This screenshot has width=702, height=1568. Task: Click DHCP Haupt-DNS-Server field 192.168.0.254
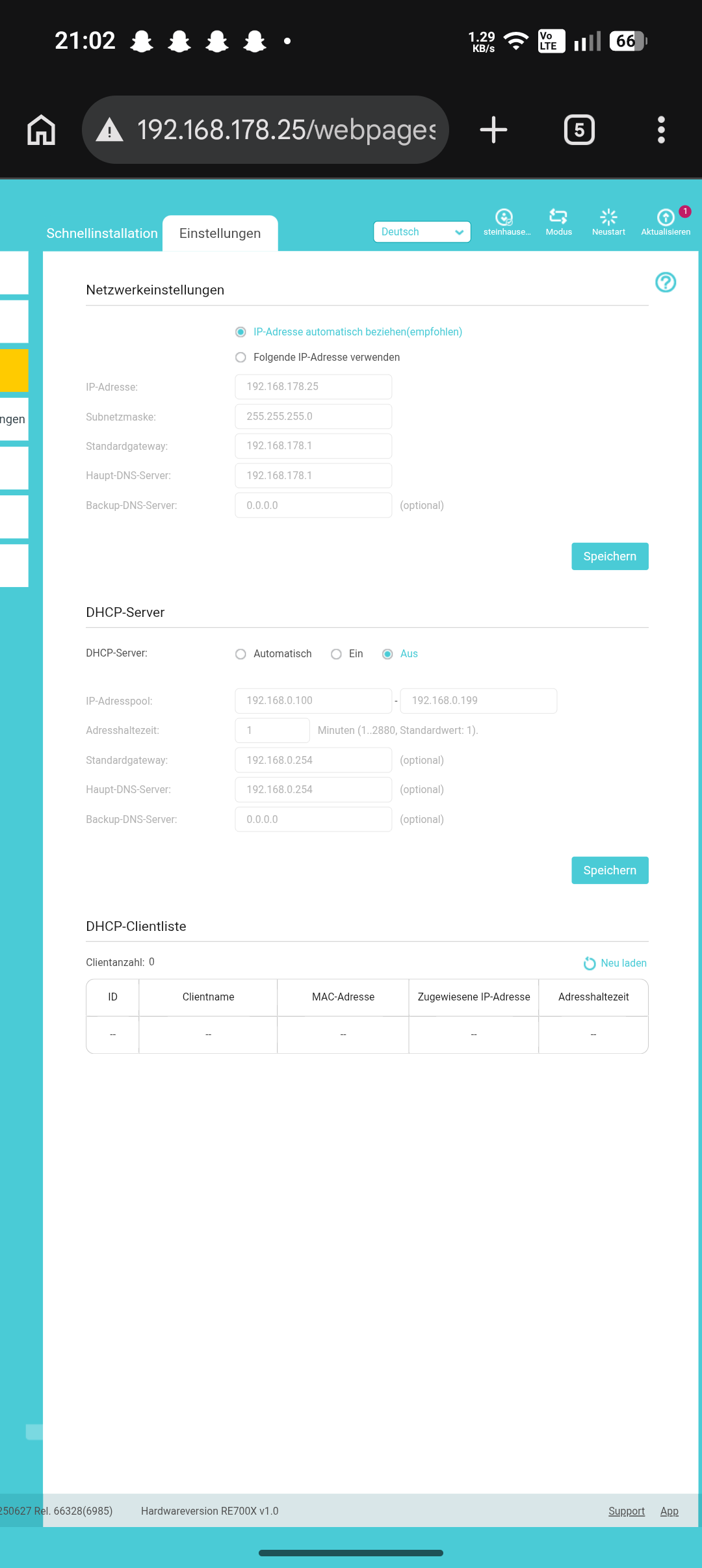pyautogui.click(x=313, y=790)
